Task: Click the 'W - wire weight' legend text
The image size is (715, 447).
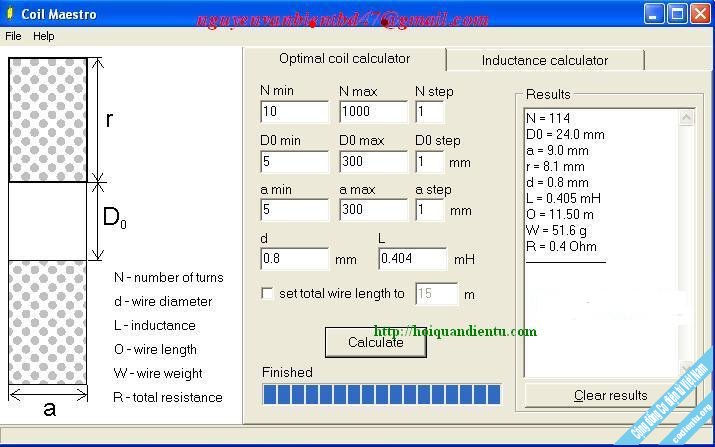Action: tap(158, 374)
